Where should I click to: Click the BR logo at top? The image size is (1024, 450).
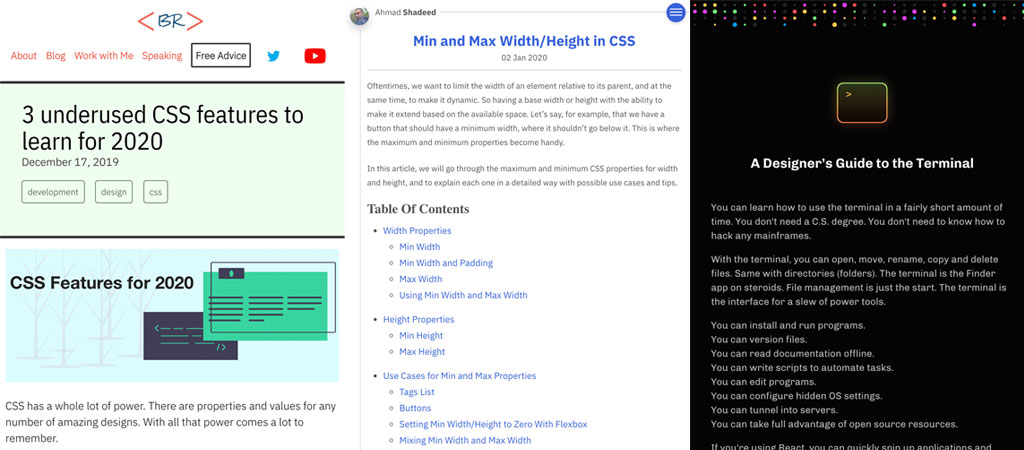pos(170,21)
